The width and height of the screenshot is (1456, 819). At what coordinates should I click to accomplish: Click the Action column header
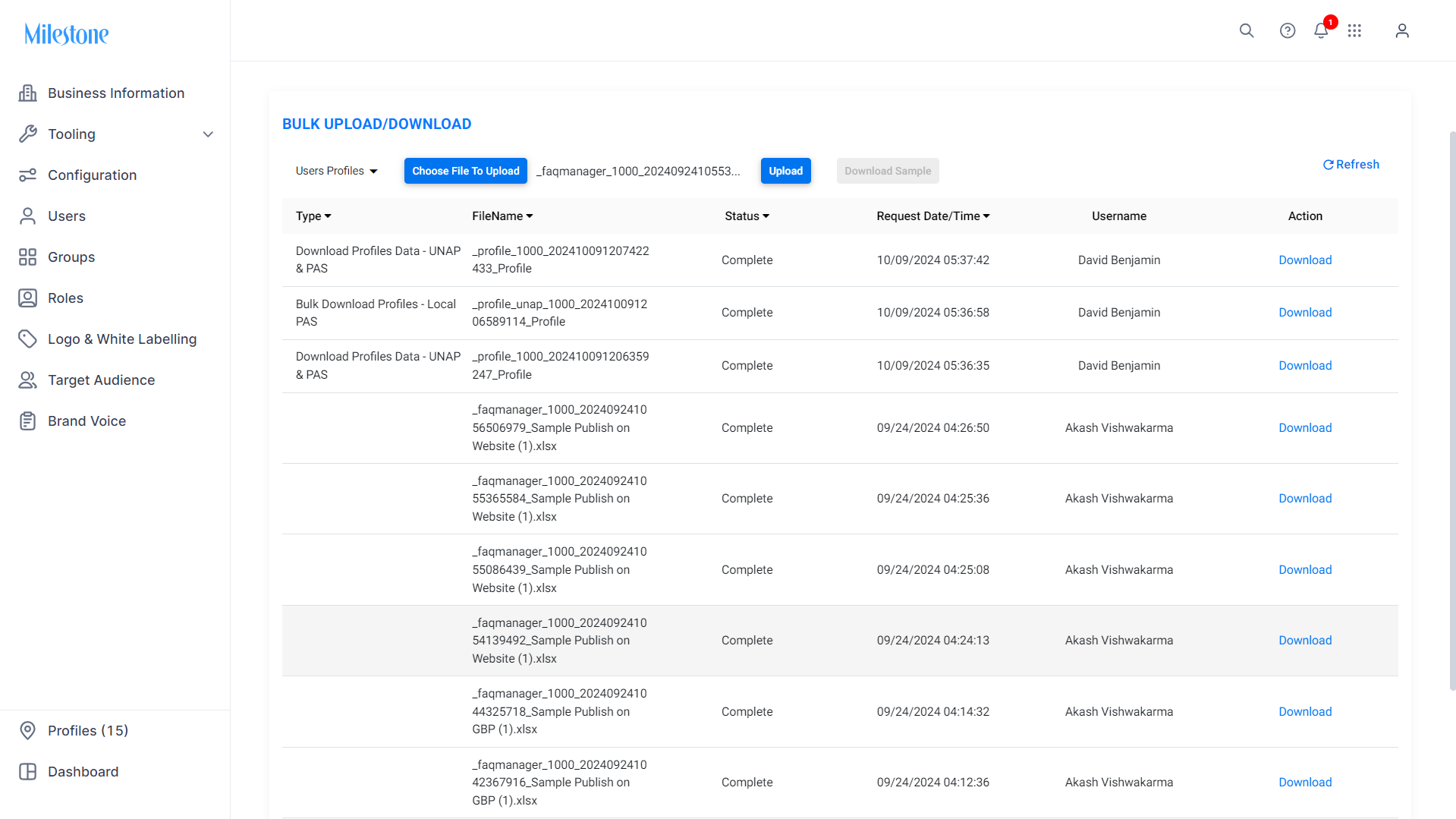pyautogui.click(x=1305, y=216)
